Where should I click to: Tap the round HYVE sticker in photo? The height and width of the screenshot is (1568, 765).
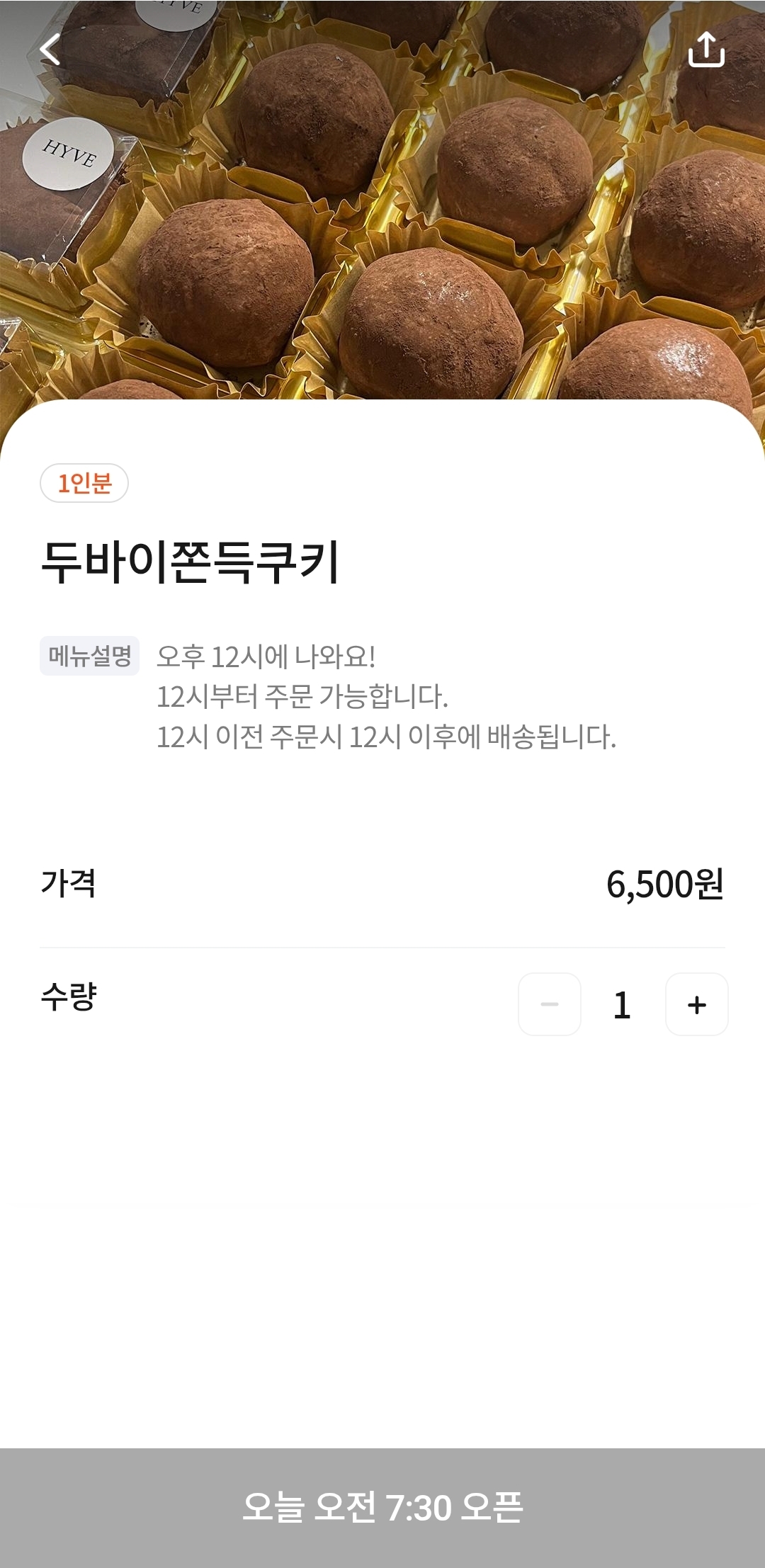tap(69, 154)
